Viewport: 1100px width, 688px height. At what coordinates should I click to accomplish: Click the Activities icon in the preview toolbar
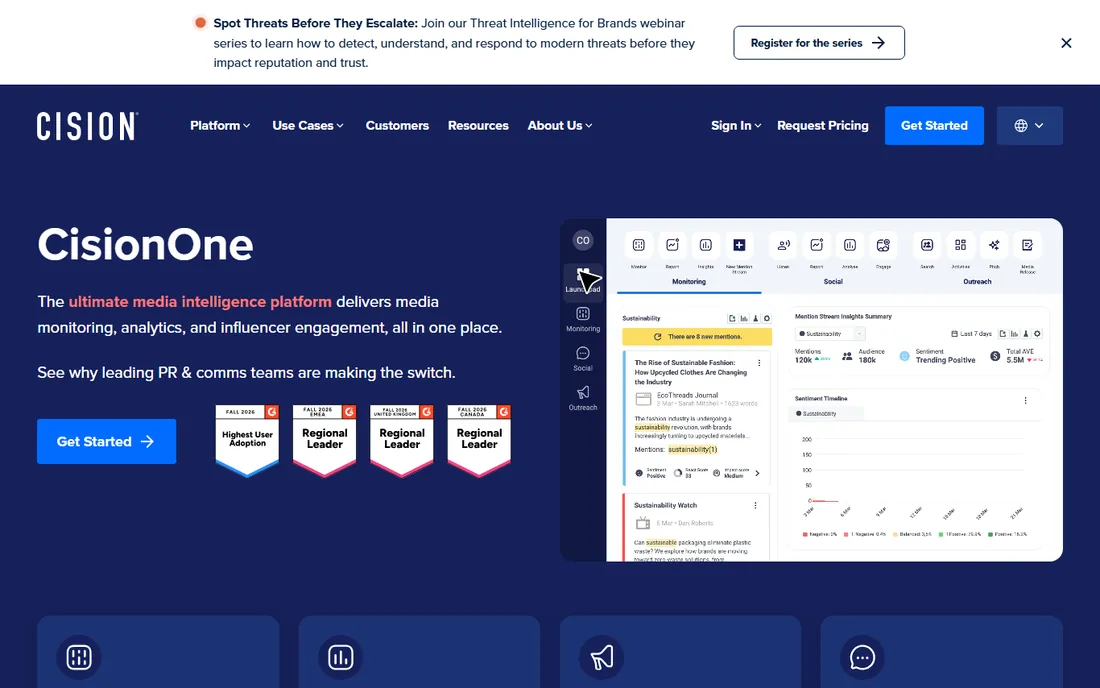coord(960,245)
